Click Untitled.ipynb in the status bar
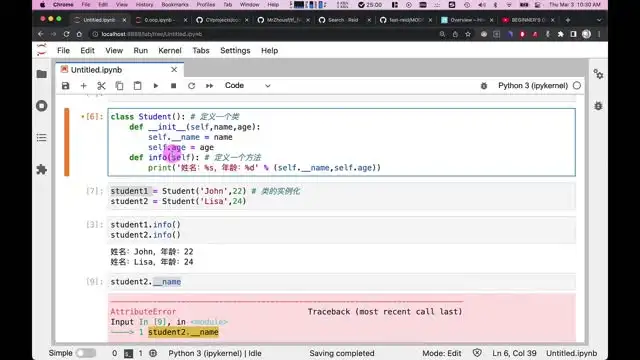 pos(571,353)
